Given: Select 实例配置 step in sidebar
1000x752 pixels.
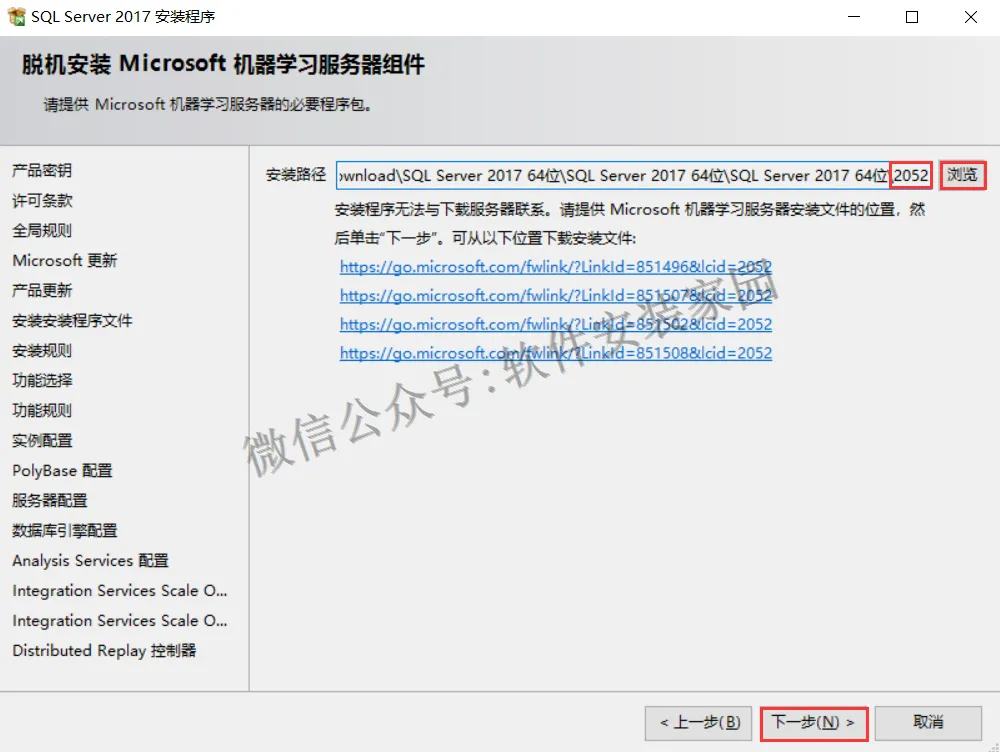Looking at the screenshot, I should pyautogui.click(x=42, y=440).
